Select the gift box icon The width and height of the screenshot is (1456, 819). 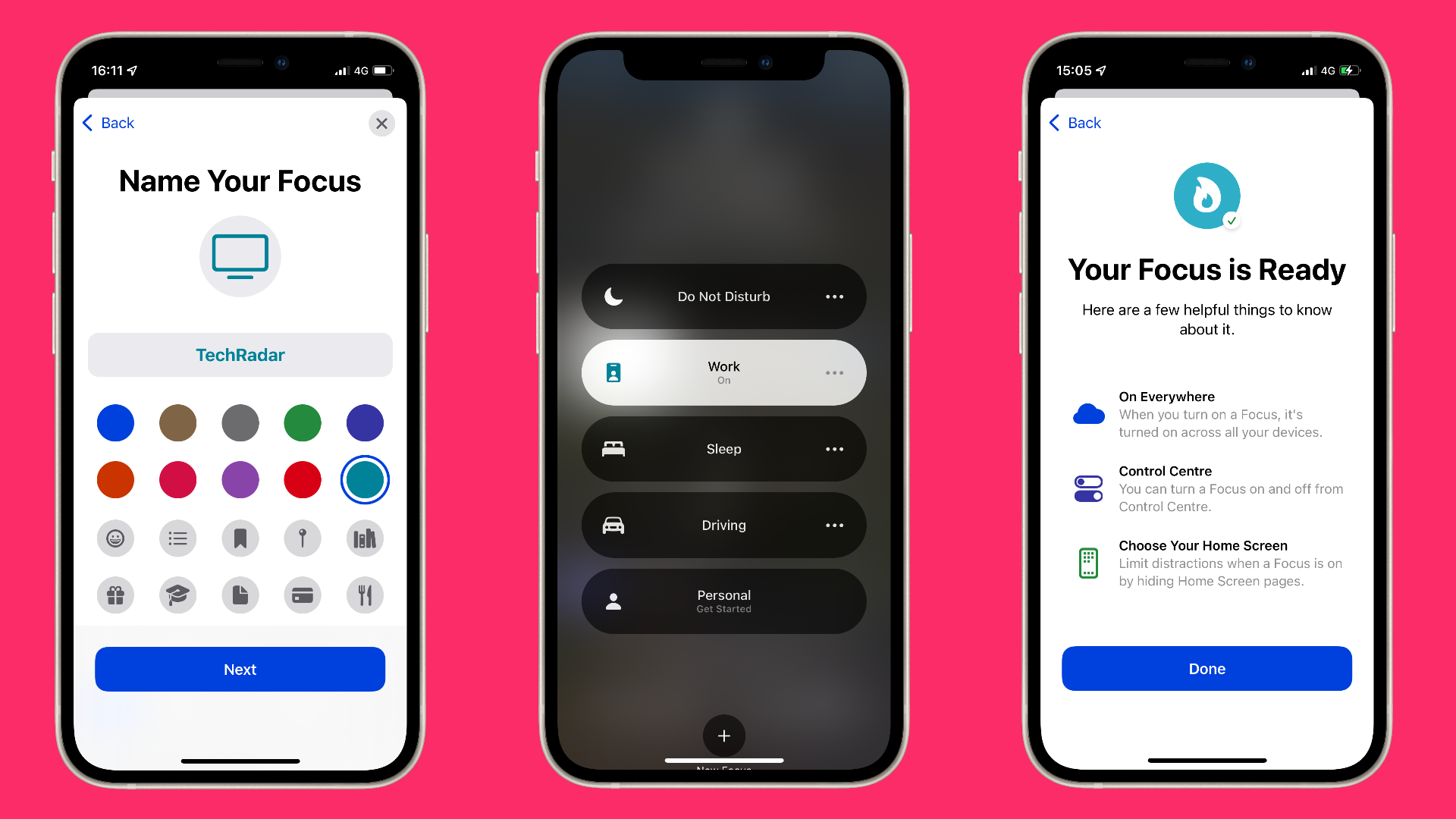coord(115,594)
